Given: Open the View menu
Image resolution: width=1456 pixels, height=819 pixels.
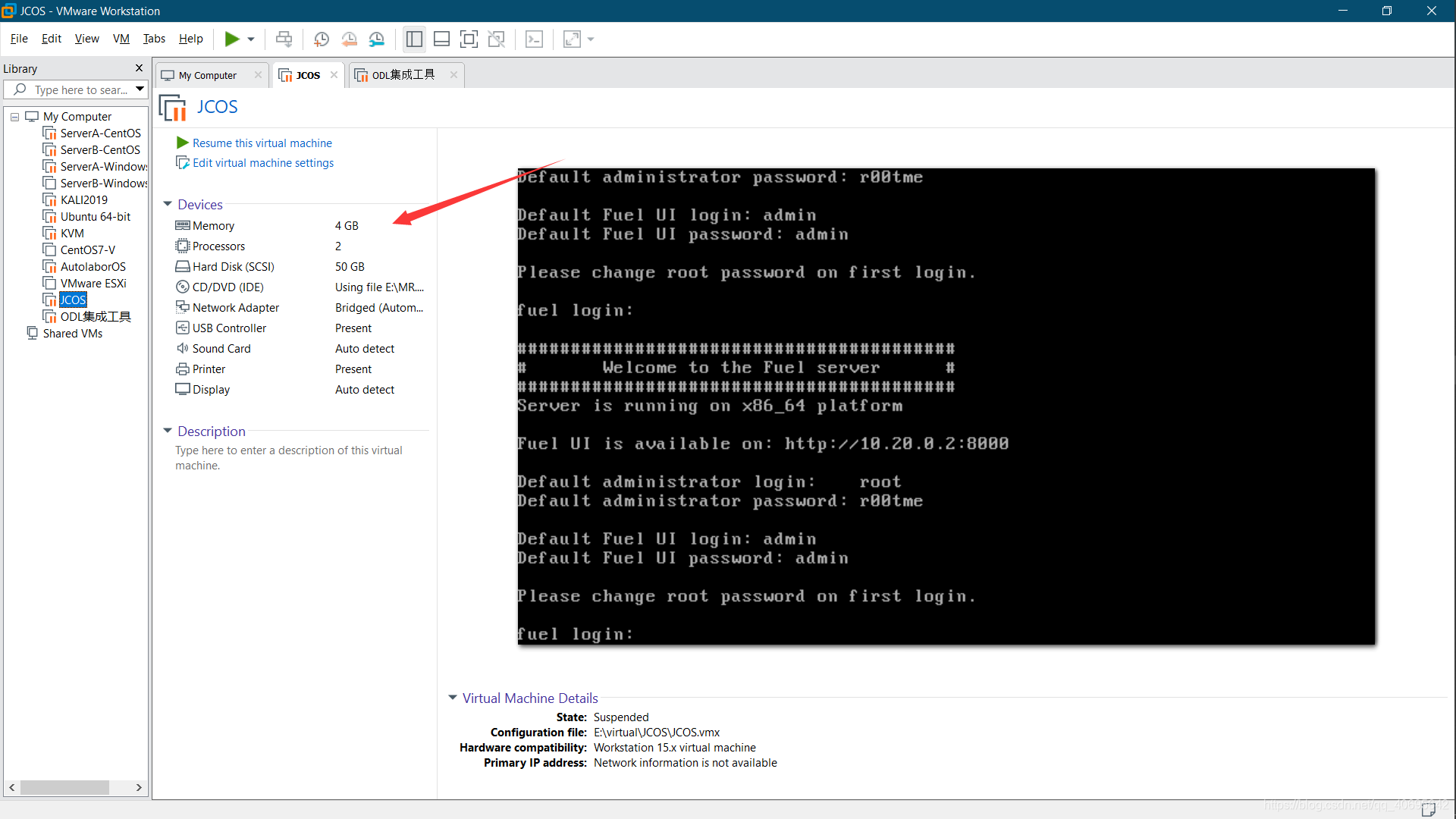Looking at the screenshot, I should coord(86,39).
